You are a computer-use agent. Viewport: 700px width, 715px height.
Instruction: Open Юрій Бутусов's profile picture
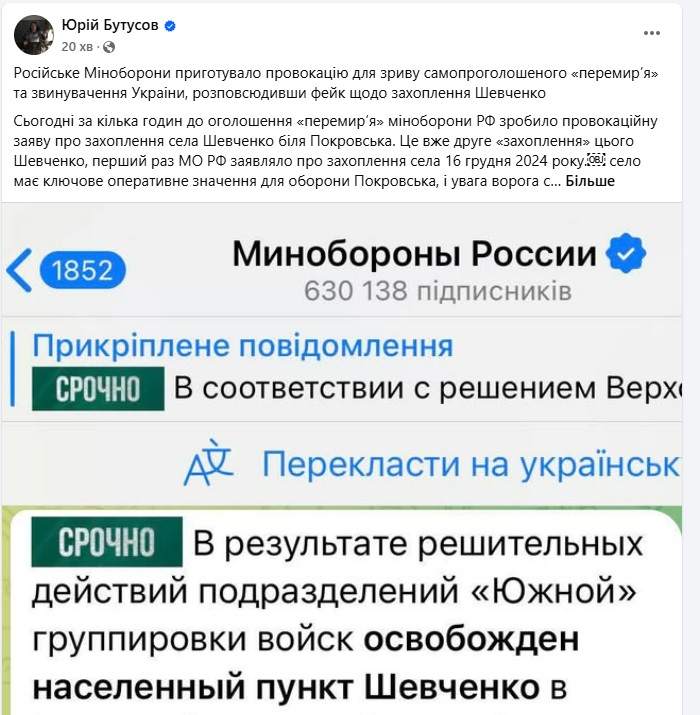[x=33, y=34]
